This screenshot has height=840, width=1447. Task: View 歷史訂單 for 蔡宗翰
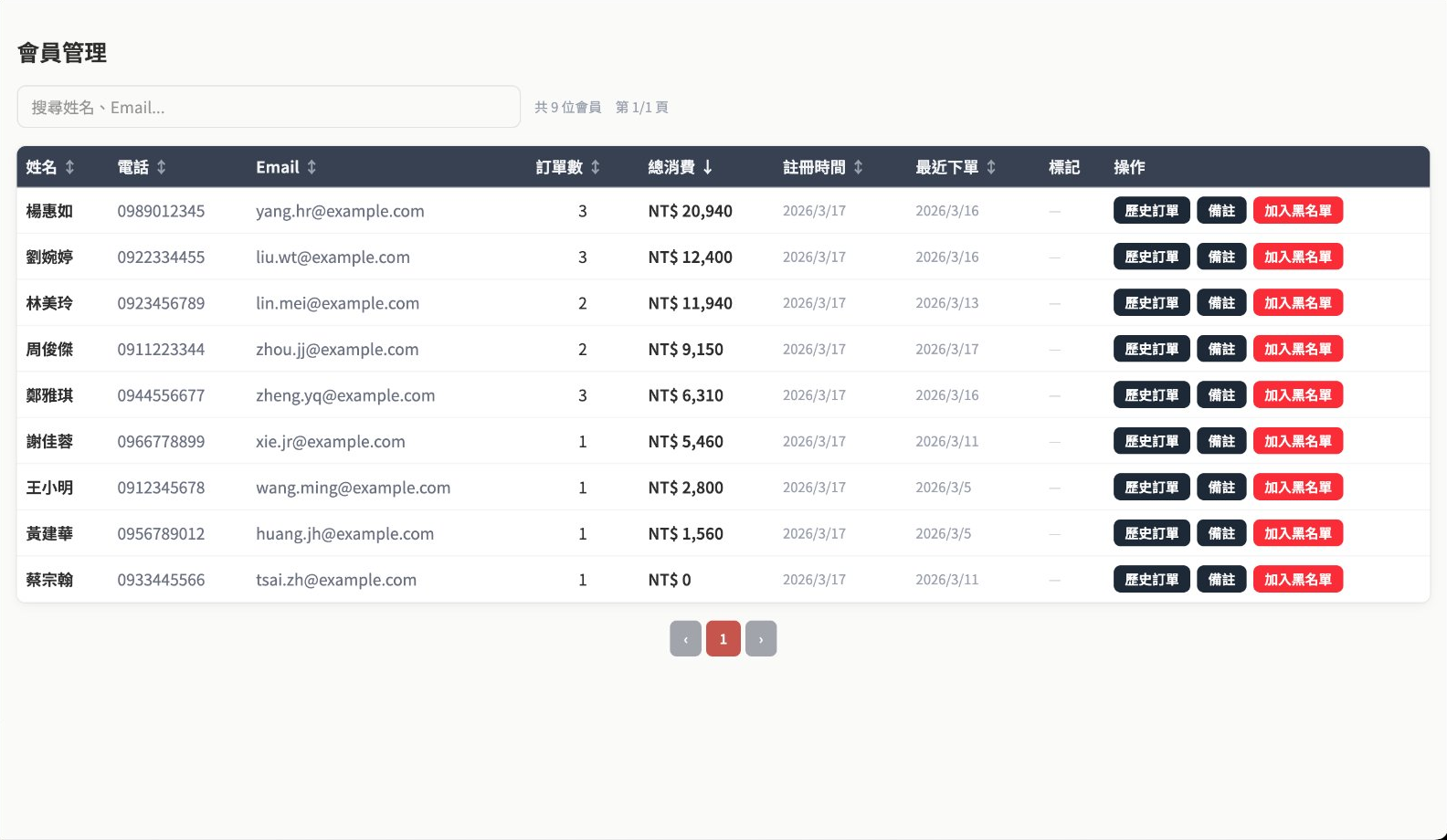[x=1151, y=580]
